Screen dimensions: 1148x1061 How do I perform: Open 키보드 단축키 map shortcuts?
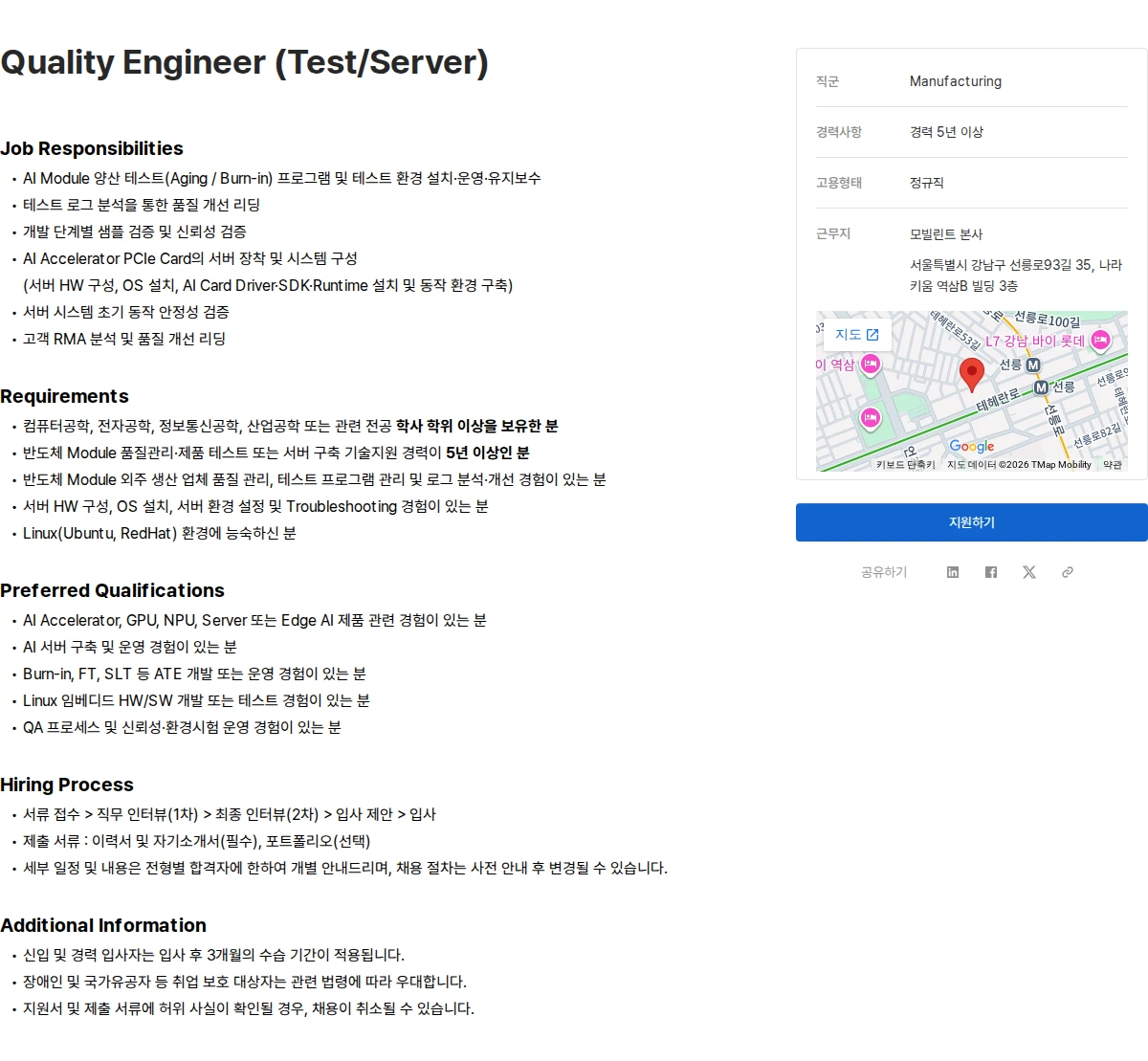(x=906, y=465)
